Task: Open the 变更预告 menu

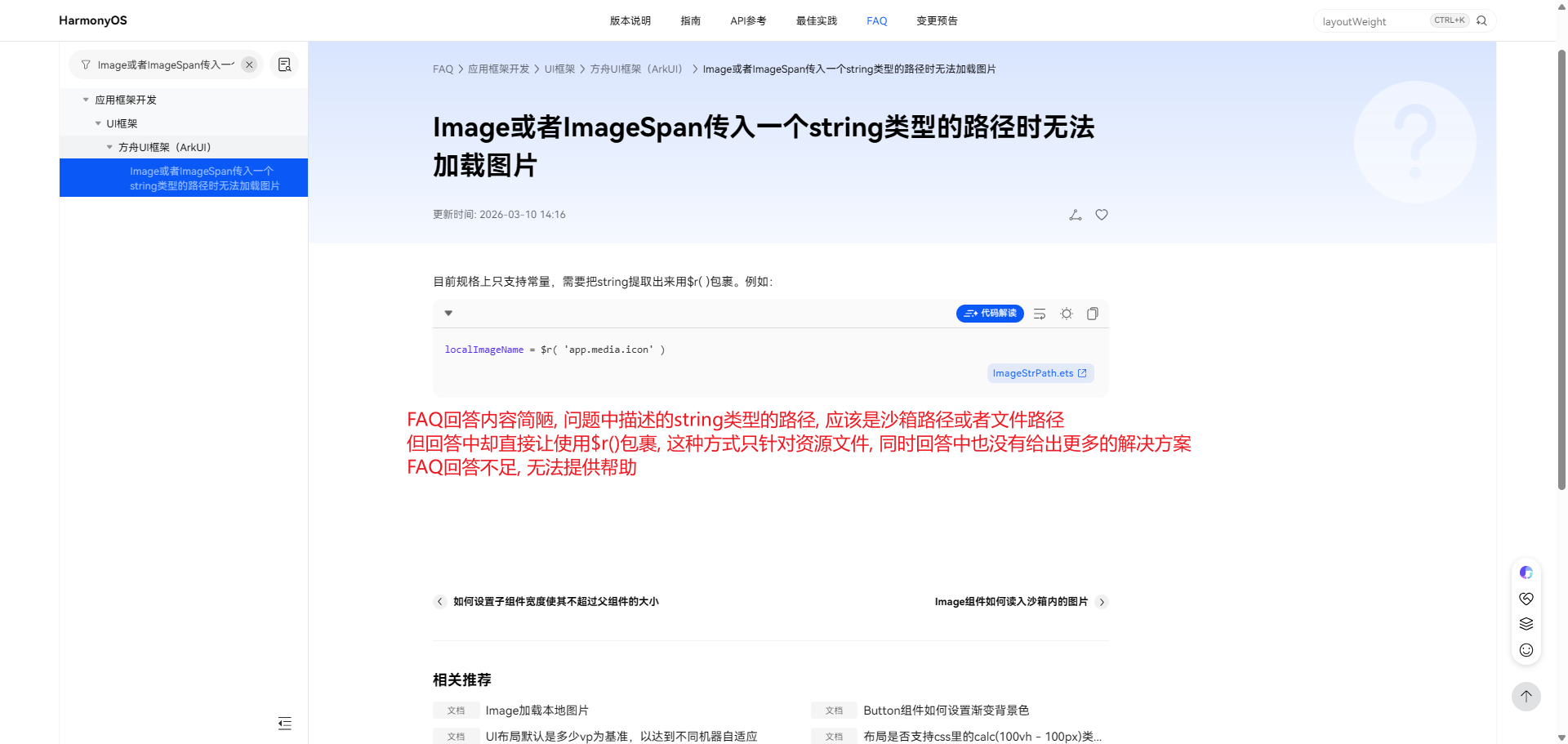Action: [x=937, y=20]
